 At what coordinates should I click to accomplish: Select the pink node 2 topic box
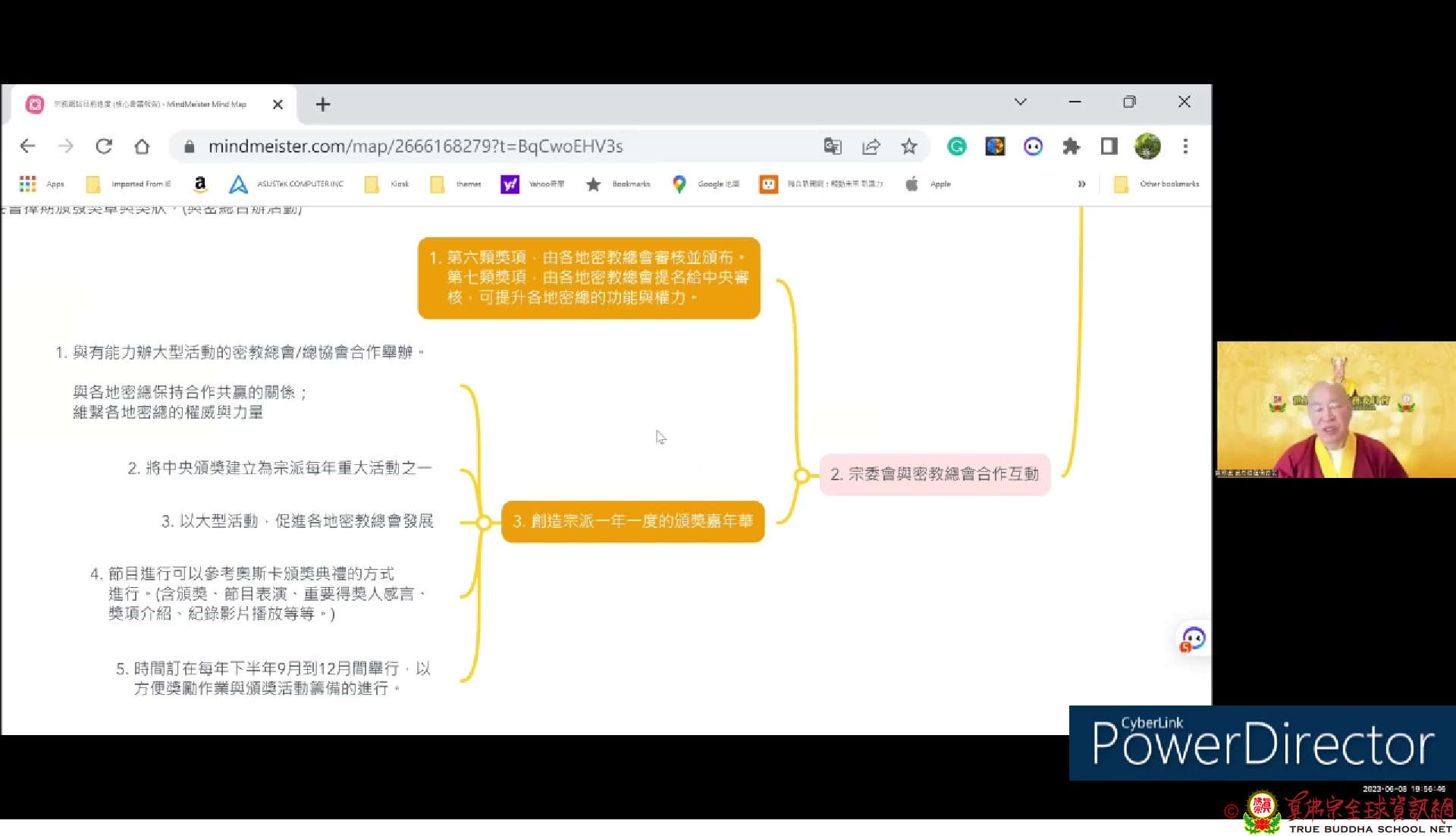coord(934,474)
